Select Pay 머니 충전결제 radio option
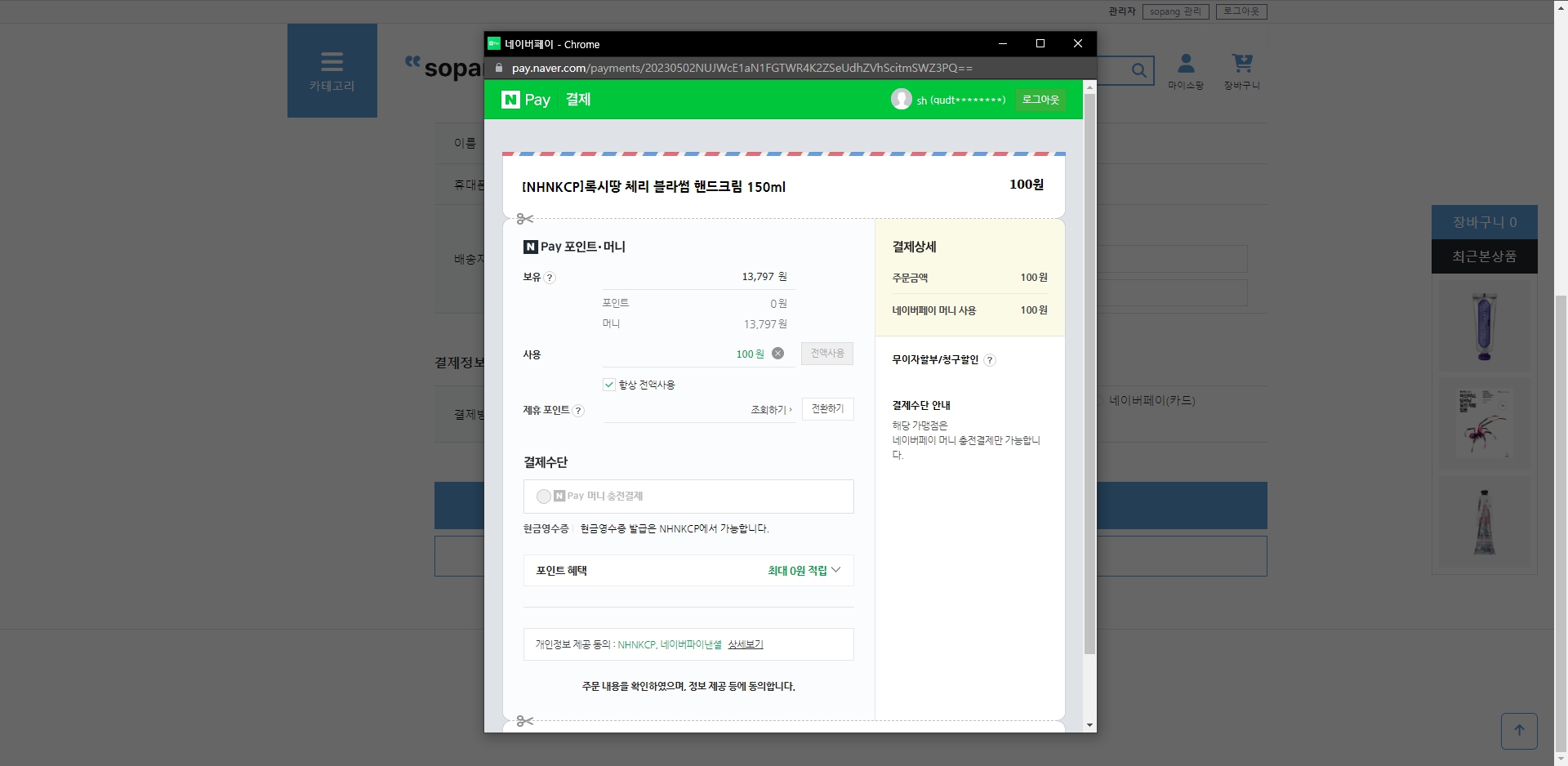This screenshot has height=766, width=1568. [x=543, y=497]
